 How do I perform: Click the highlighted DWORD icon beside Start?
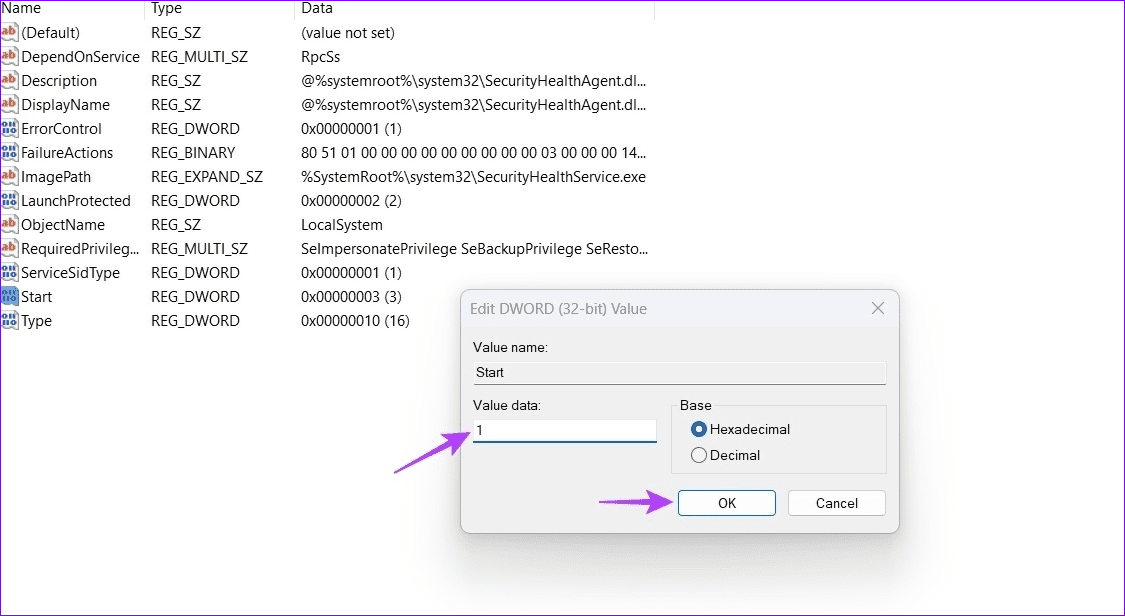click(10, 296)
